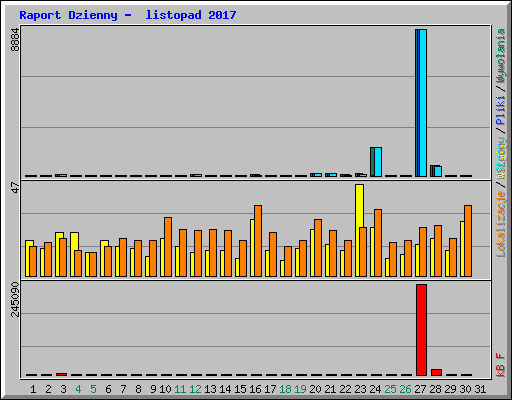This screenshot has height=400, width=512.
Task: Click green day label 4
Action: pyautogui.click(x=78, y=389)
